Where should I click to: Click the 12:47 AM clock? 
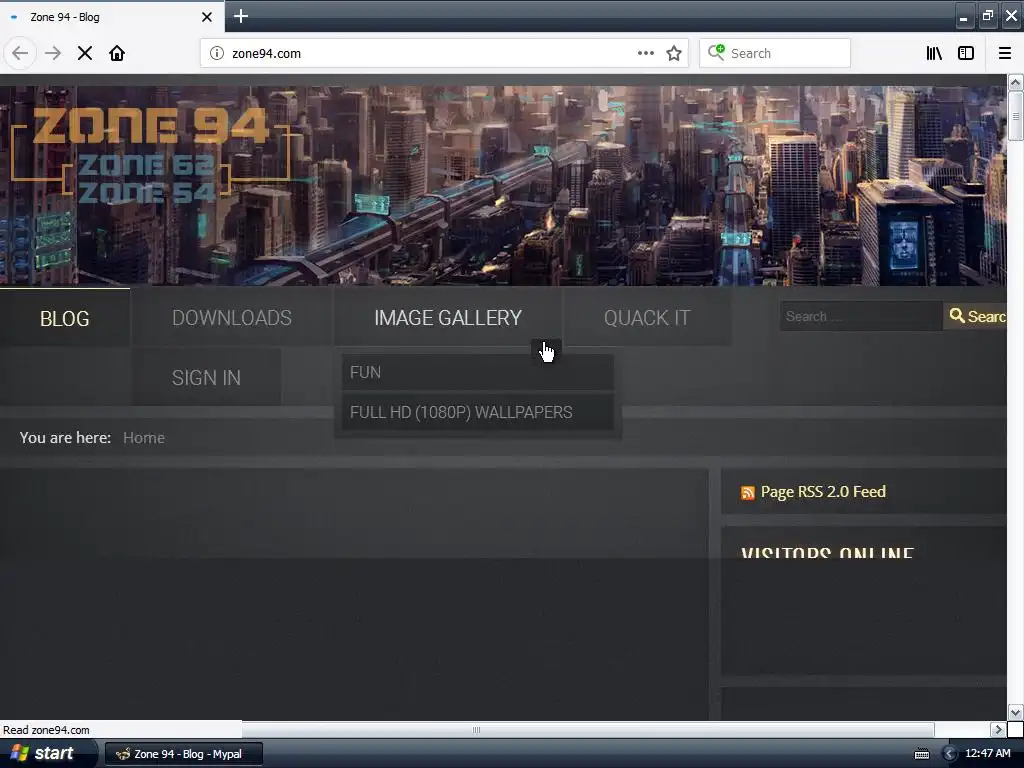(x=987, y=753)
